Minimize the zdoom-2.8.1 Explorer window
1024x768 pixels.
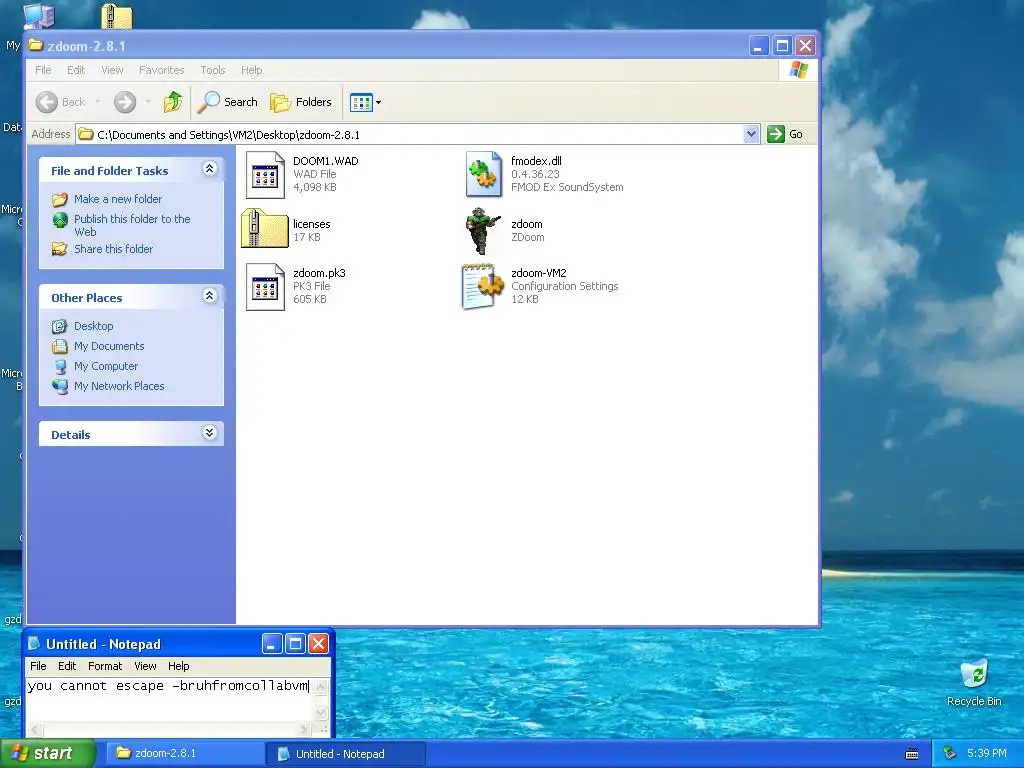tap(758, 46)
